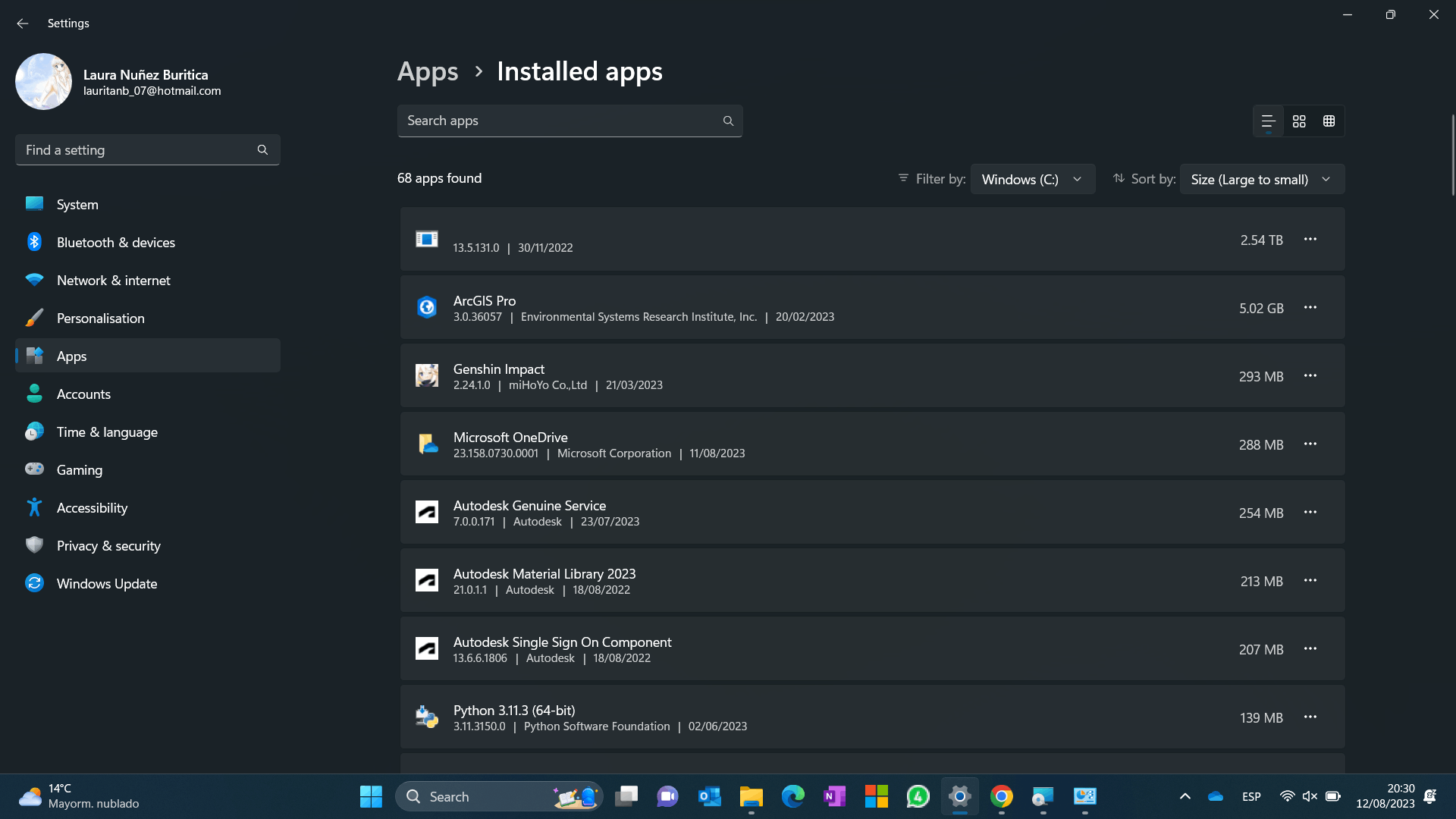Open Bluetooth & devices settings

coord(115,243)
